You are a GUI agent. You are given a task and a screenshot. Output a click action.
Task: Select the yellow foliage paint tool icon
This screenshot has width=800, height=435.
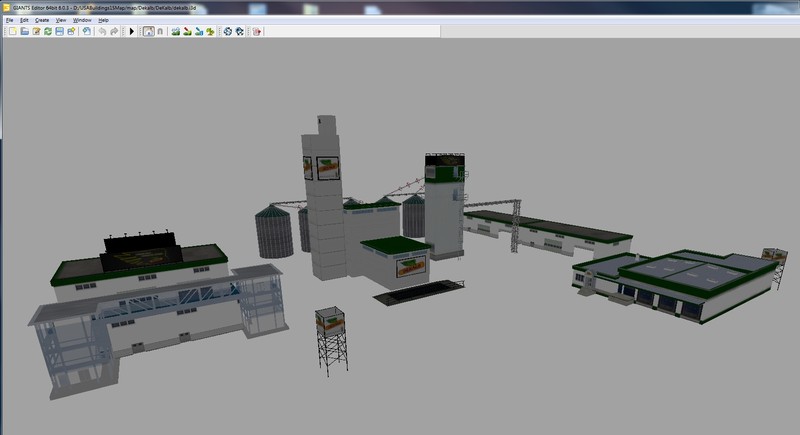pos(211,32)
